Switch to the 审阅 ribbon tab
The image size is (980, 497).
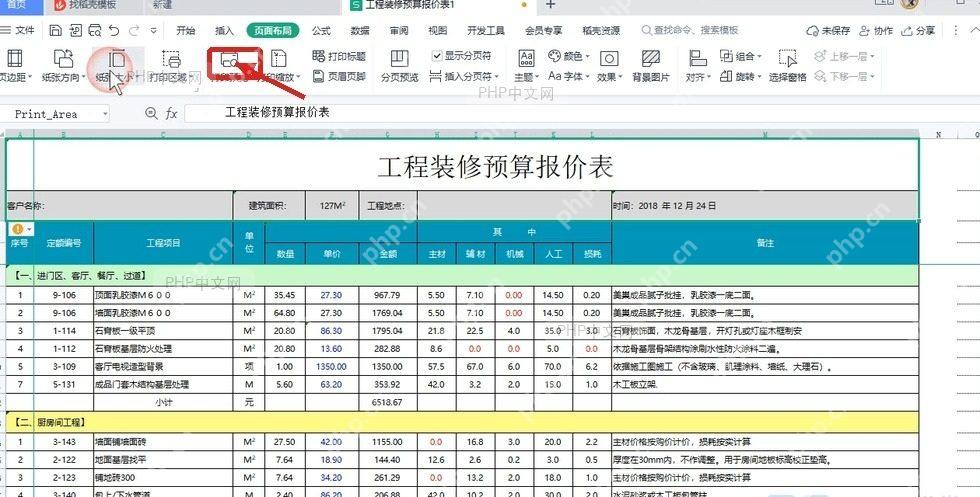[399, 31]
